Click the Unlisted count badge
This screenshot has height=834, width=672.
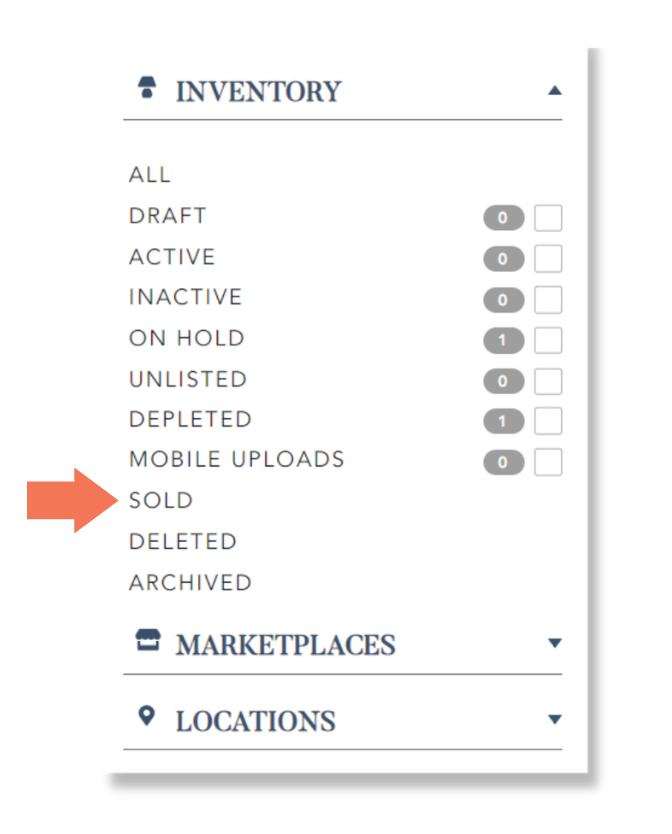click(x=503, y=381)
